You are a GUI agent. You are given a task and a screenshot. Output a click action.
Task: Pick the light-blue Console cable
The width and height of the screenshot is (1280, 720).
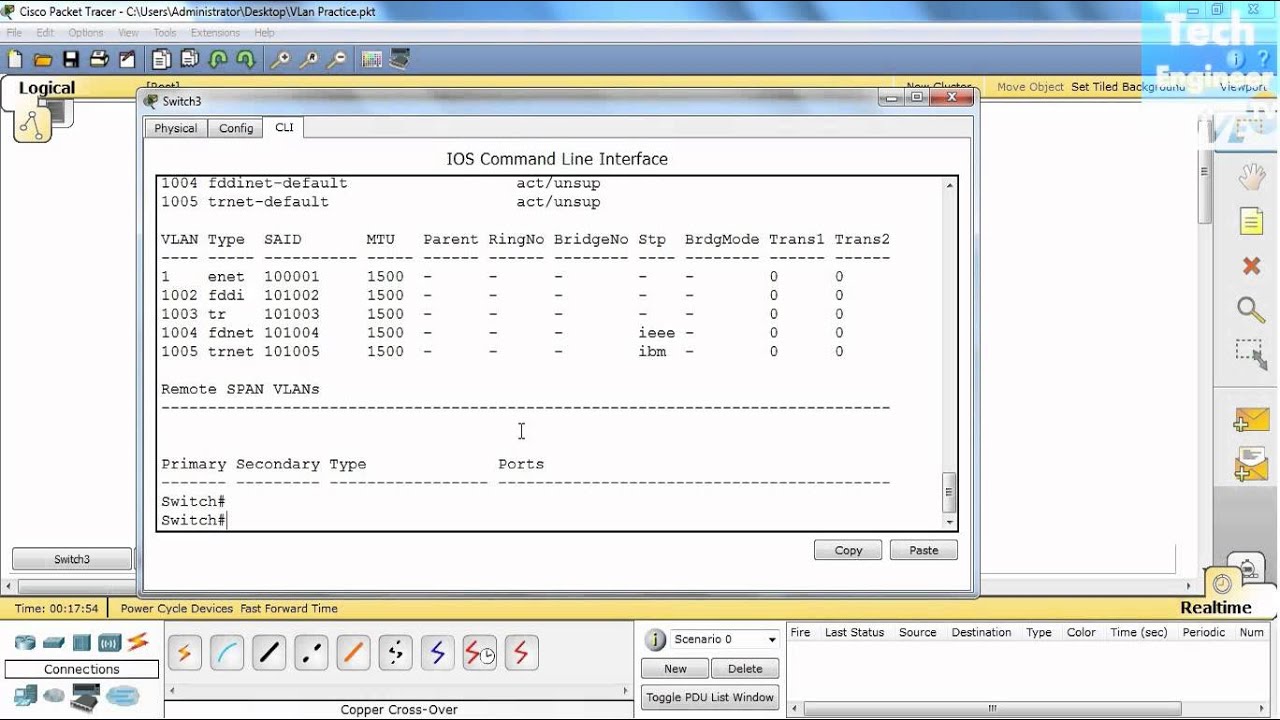227,653
